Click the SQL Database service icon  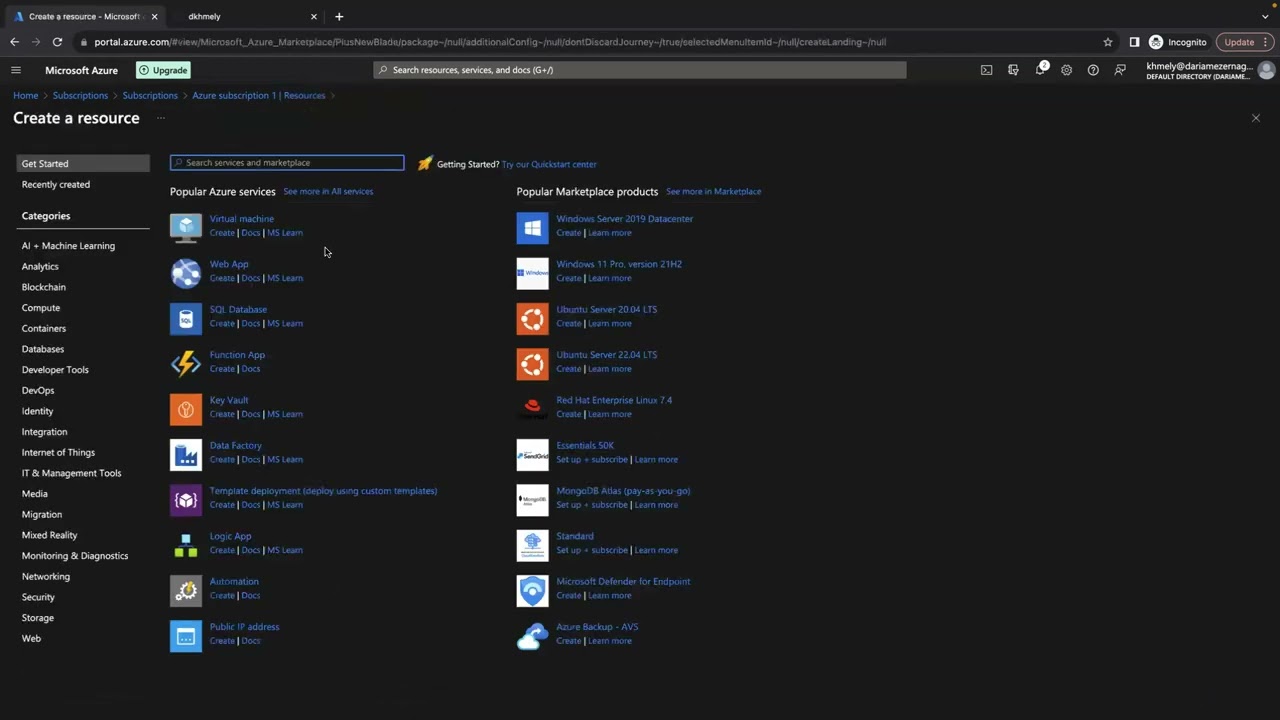pyautogui.click(x=186, y=318)
